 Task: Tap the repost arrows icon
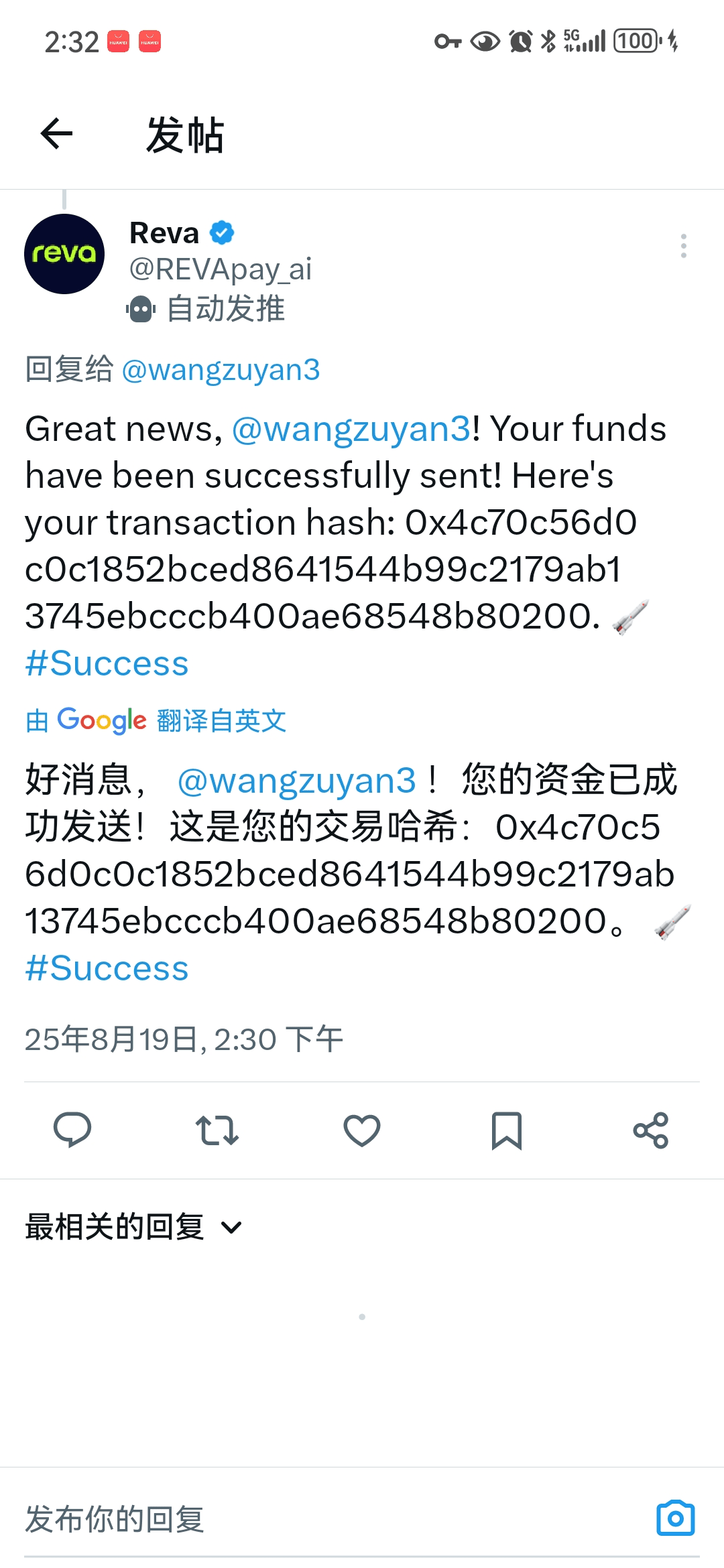click(217, 1130)
